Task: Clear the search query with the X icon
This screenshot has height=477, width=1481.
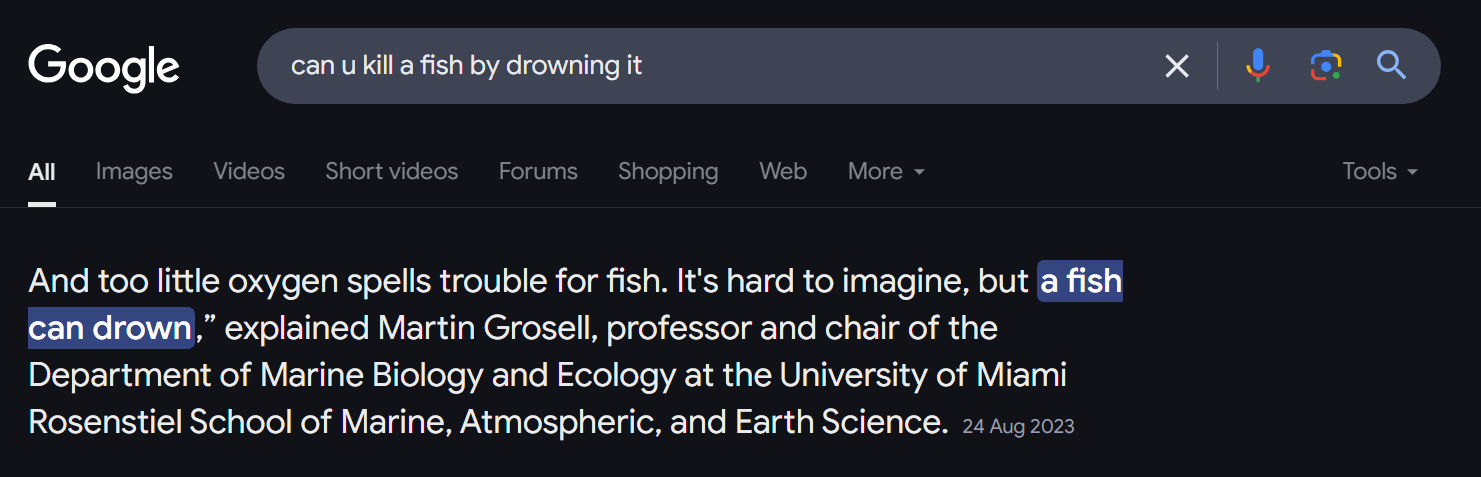Action: 1177,66
